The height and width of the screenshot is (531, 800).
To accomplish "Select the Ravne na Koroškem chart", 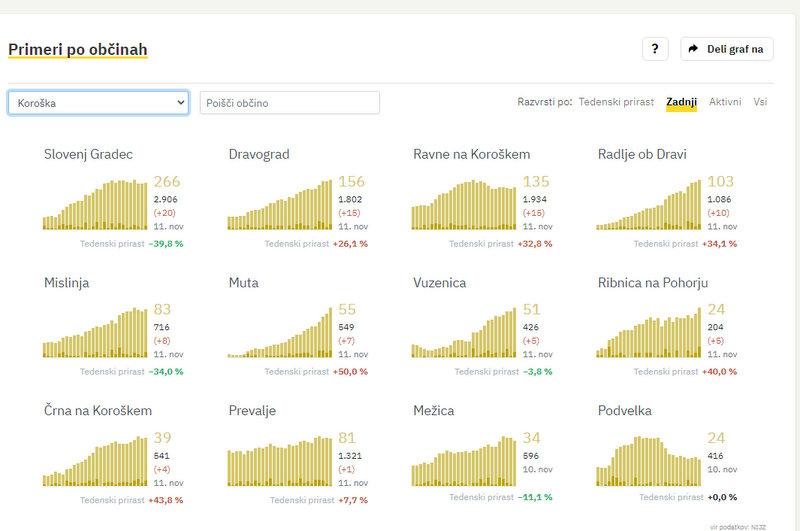I will coord(466,205).
